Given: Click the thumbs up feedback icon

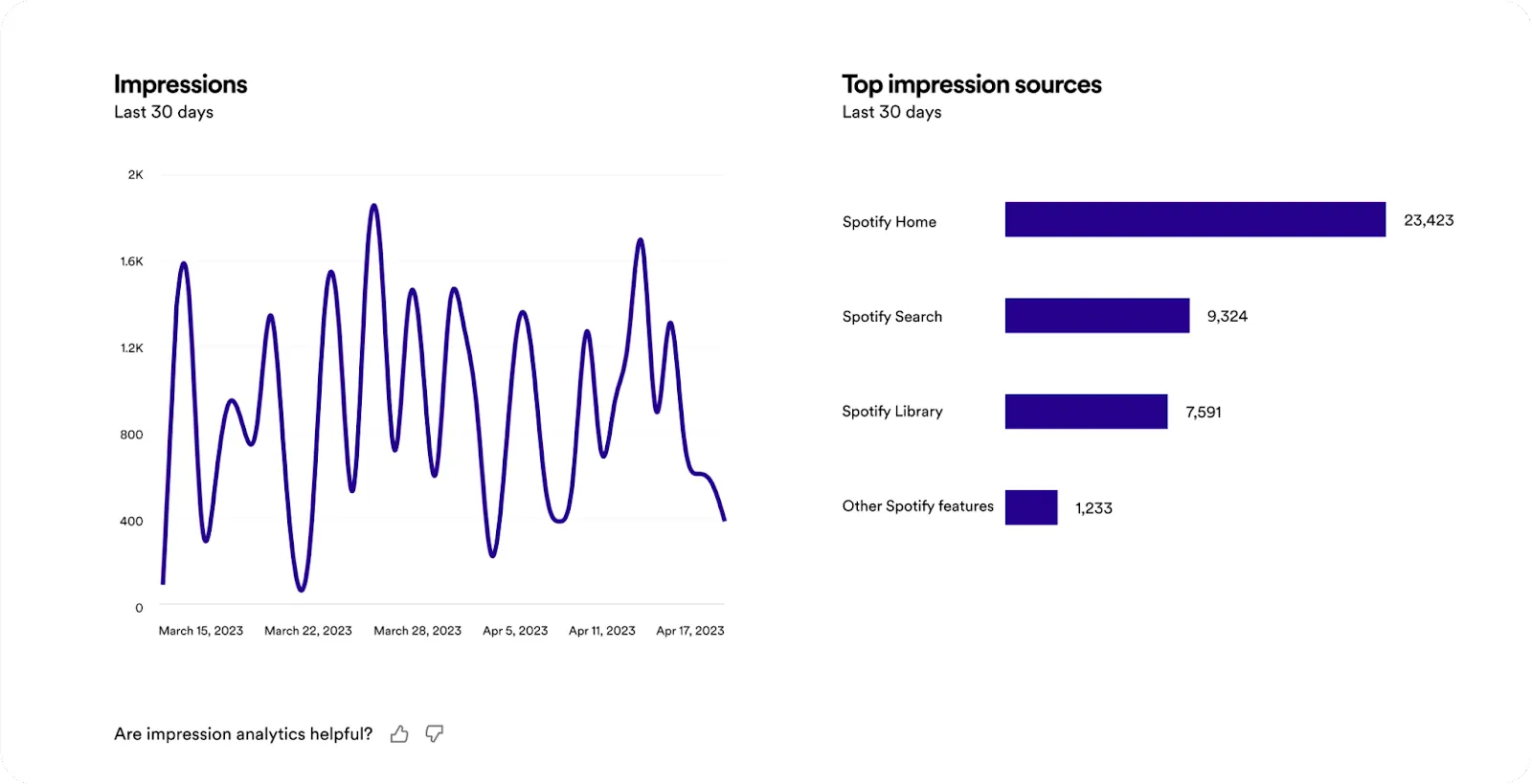Looking at the screenshot, I should (x=399, y=734).
